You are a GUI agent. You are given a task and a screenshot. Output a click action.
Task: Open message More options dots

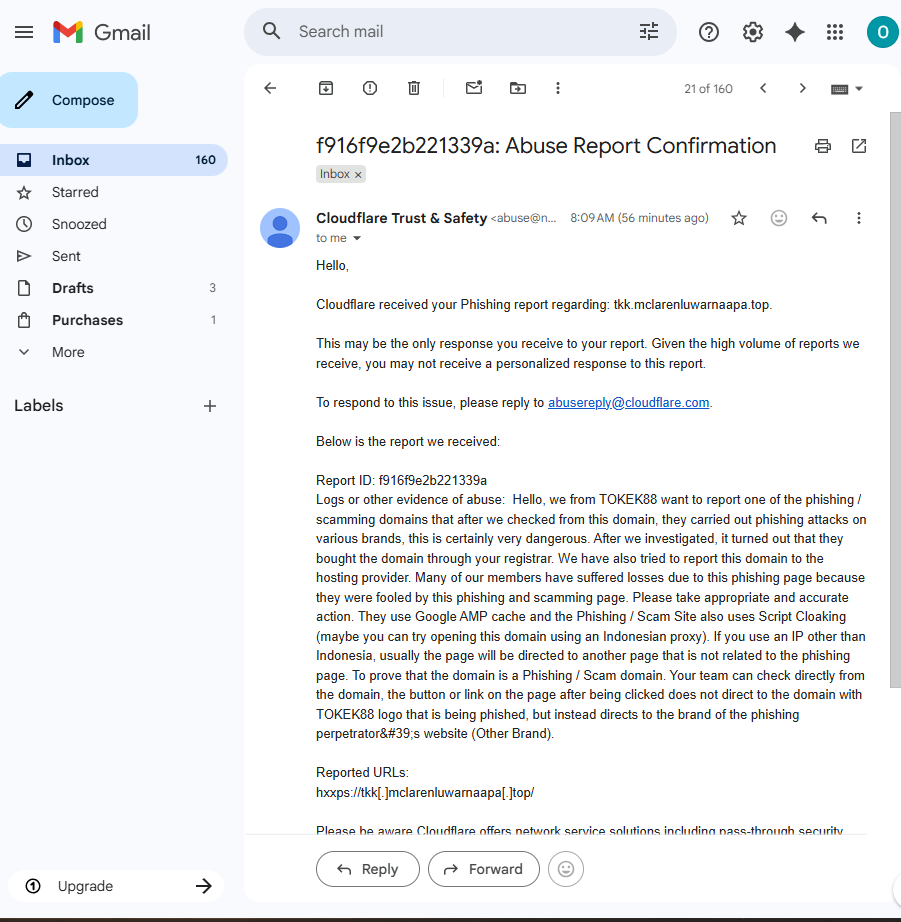coord(859,218)
